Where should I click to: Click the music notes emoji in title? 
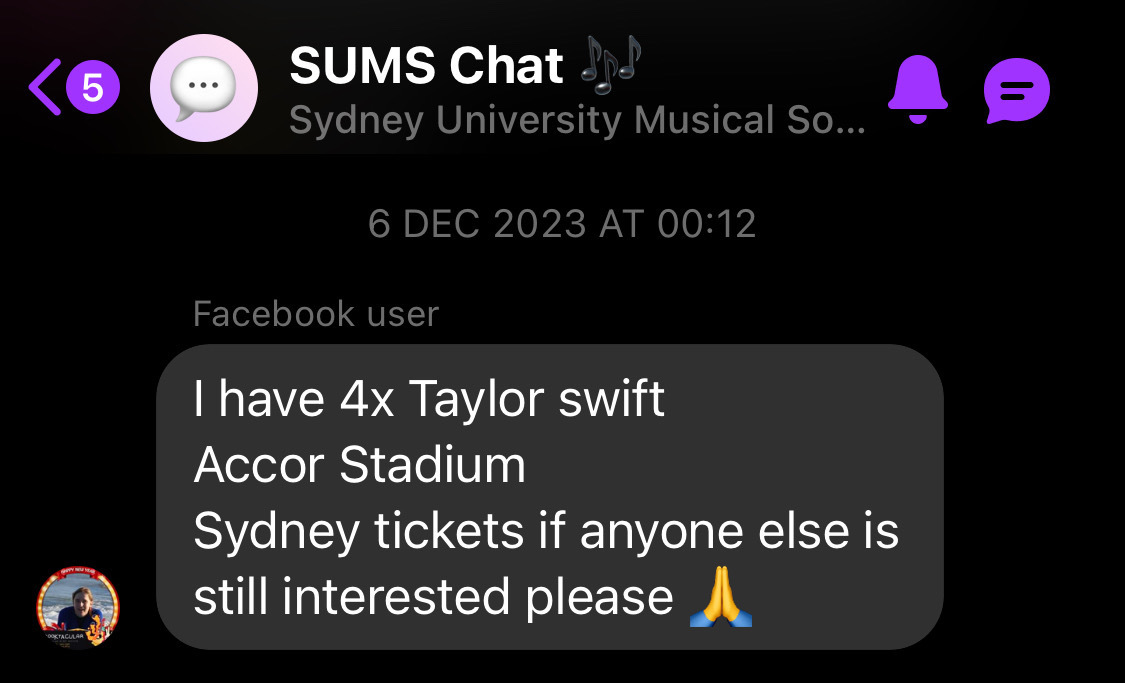click(610, 66)
